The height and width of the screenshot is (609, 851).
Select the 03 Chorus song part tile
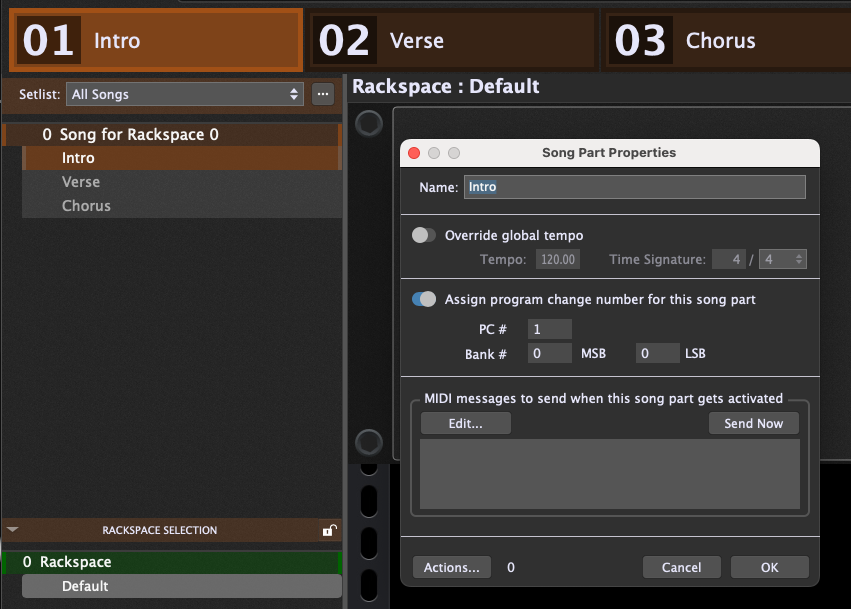tap(727, 40)
